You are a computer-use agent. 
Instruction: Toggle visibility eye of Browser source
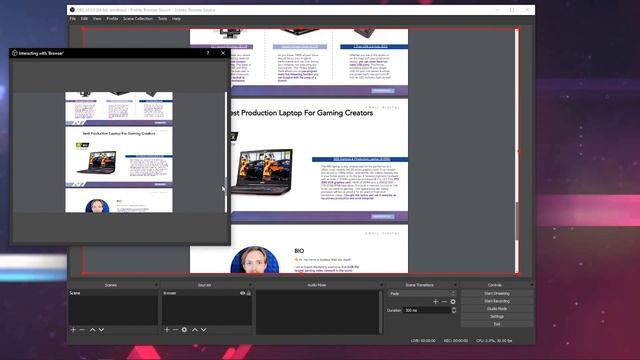(242, 293)
